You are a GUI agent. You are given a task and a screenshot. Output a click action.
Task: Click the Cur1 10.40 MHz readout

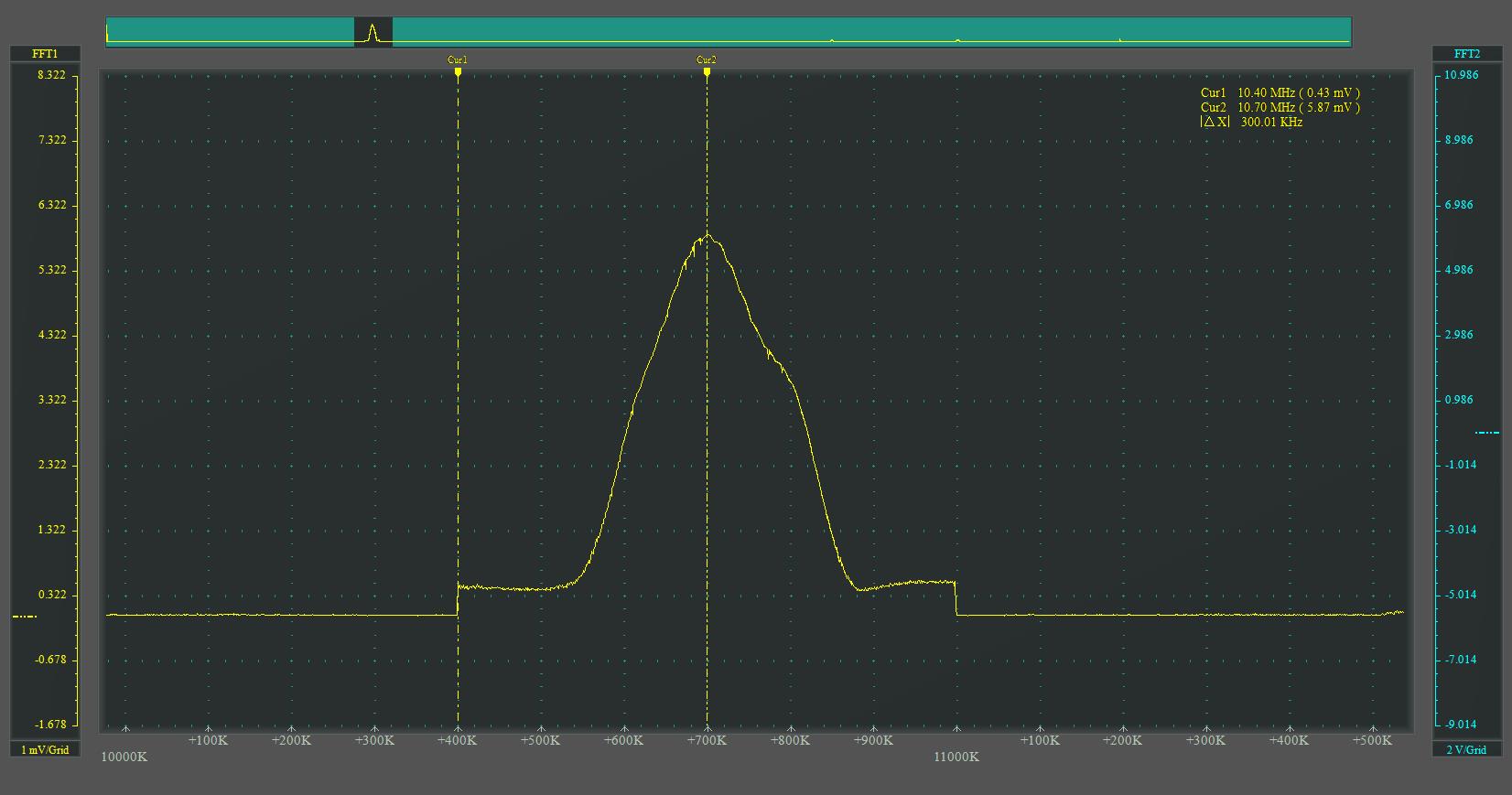(1280, 92)
